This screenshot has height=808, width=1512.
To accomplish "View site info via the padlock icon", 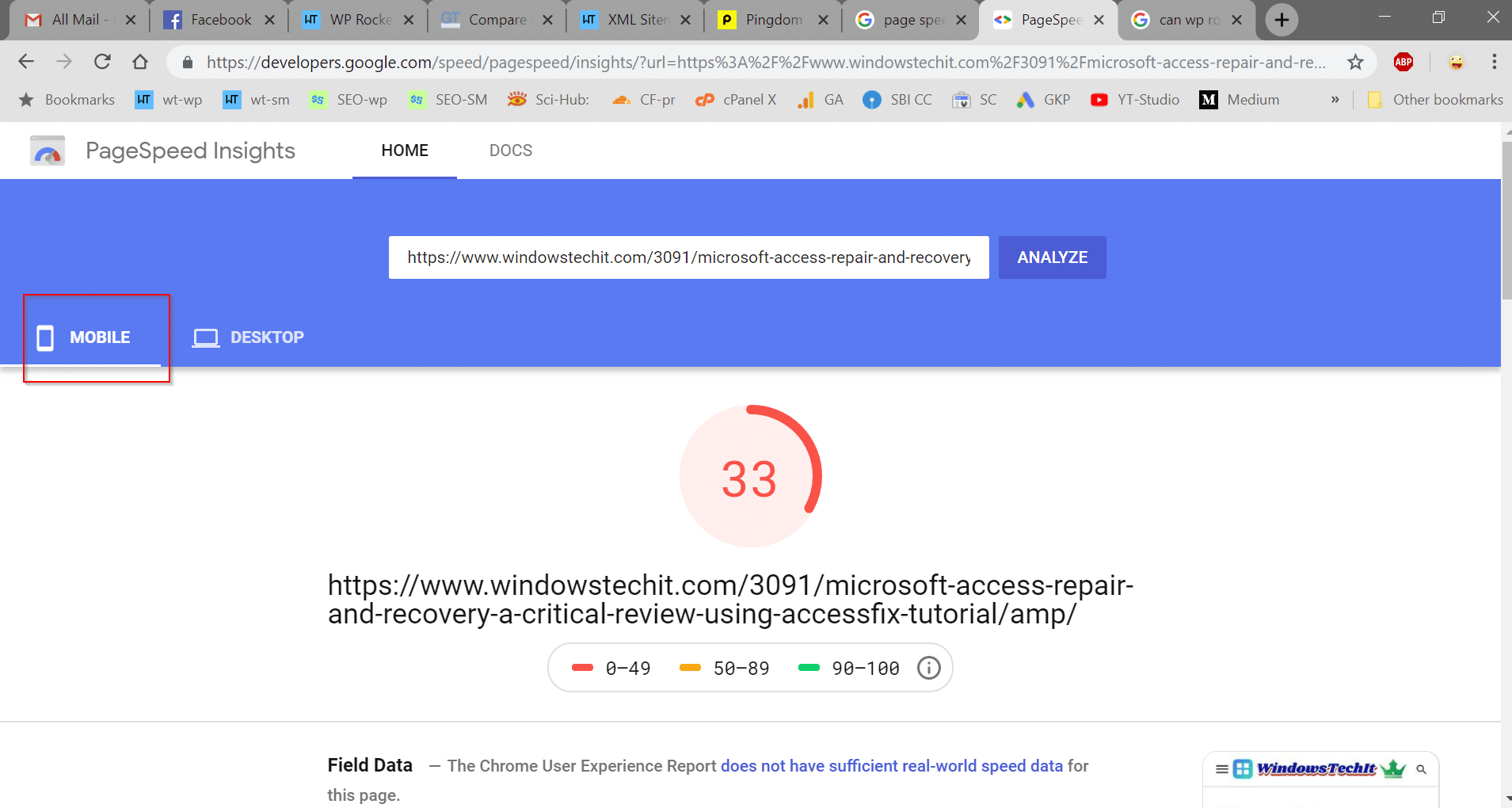I will [x=188, y=62].
